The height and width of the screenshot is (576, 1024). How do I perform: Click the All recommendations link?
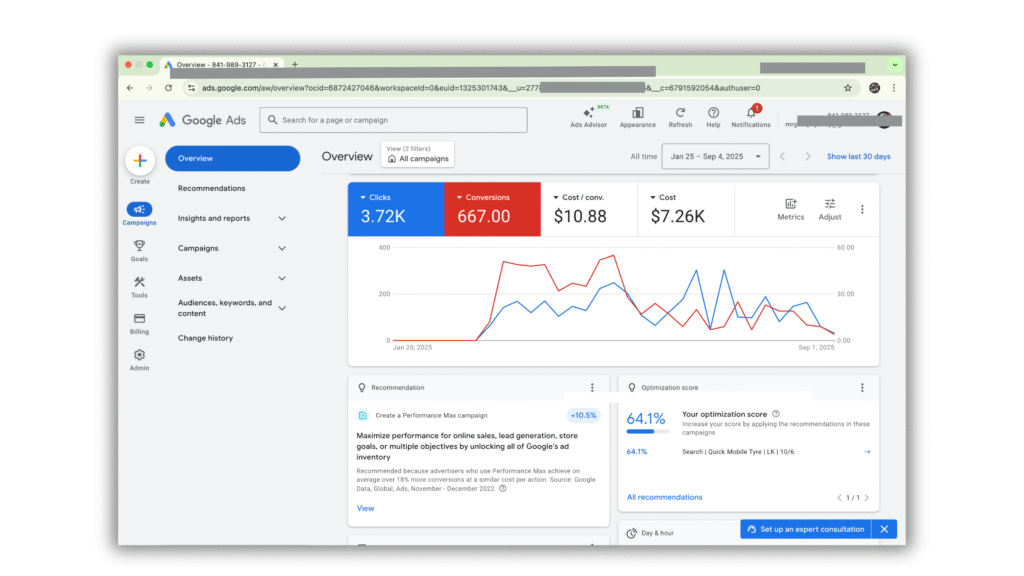click(x=664, y=497)
